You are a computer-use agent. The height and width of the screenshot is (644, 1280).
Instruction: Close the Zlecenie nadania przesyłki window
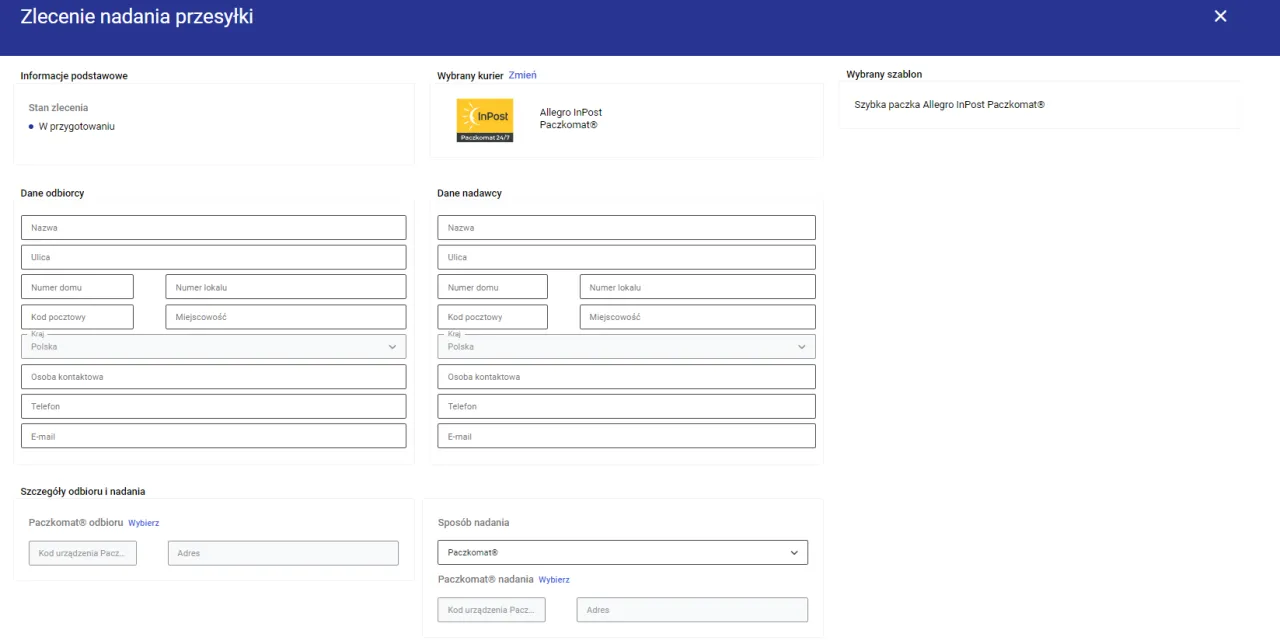coord(1220,16)
